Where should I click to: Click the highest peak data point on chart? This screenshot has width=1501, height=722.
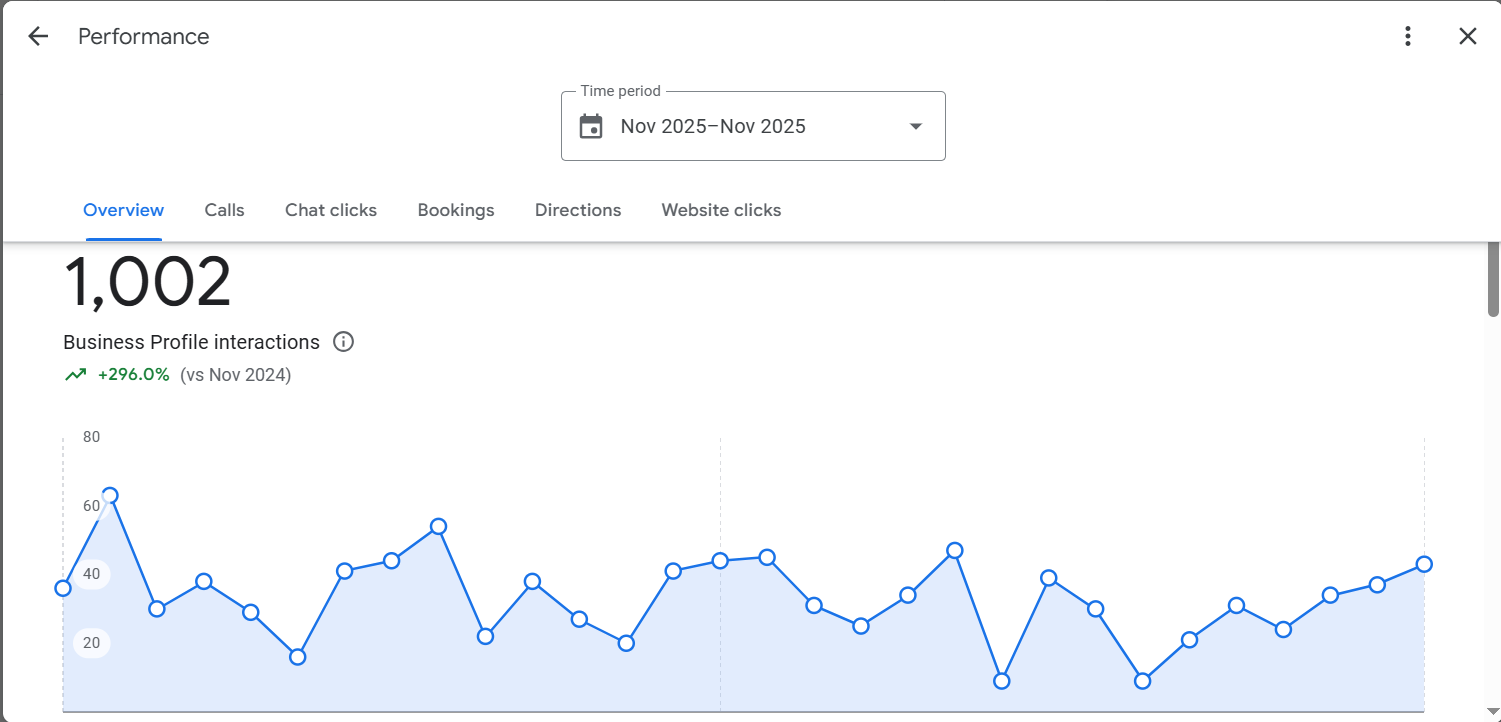110,496
